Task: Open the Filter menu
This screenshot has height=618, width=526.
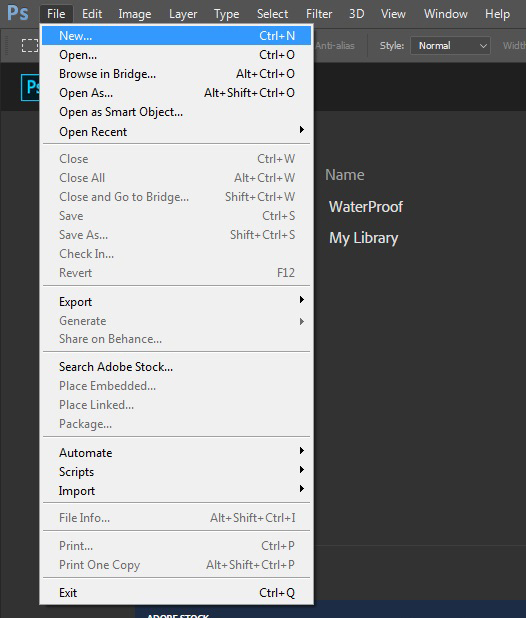Action: (319, 14)
